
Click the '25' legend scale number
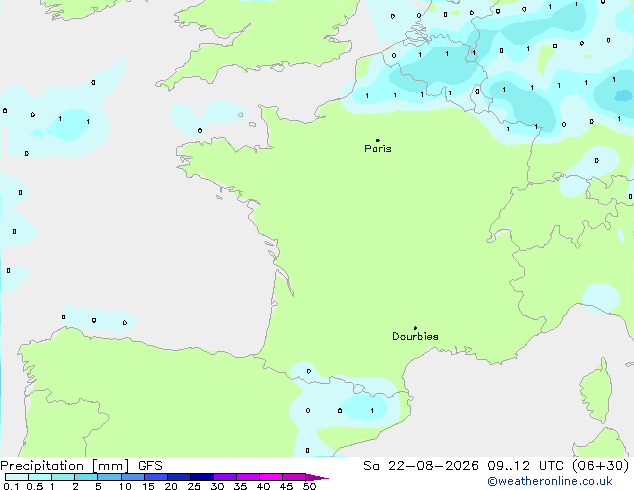pyautogui.click(x=194, y=486)
